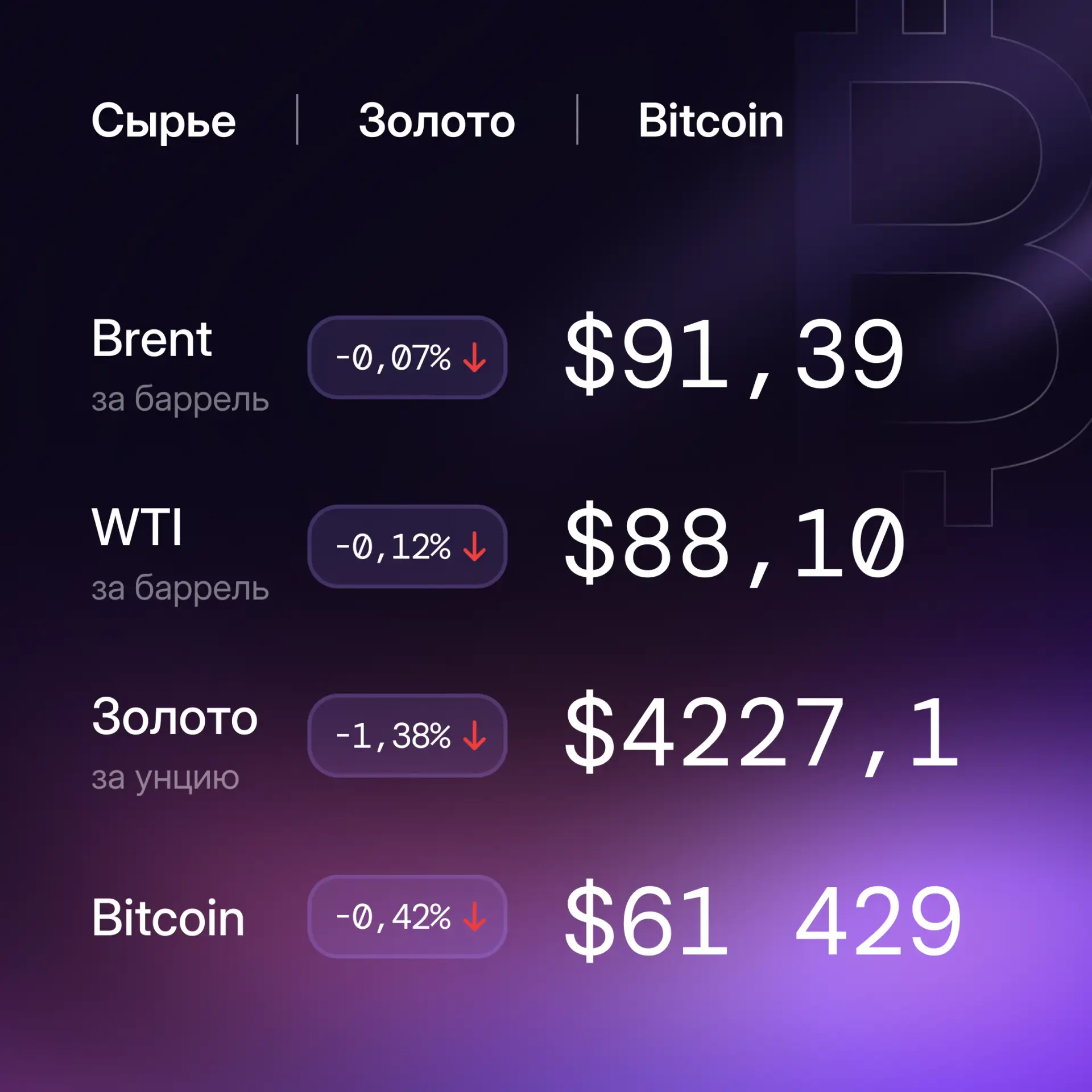1092x1092 pixels.
Task: Open the Bitcoin tab
Action: click(710, 121)
